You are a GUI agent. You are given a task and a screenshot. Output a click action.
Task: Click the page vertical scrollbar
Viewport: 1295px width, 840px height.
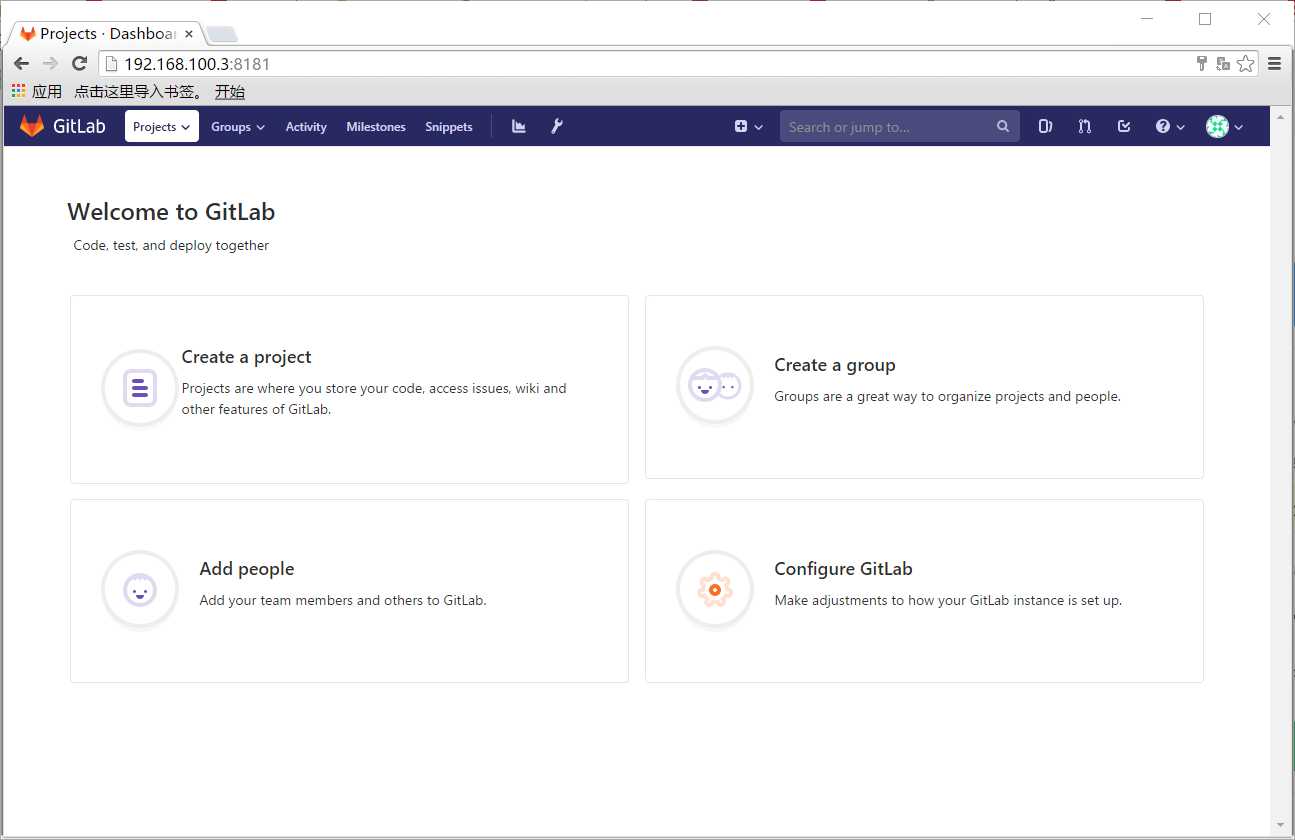[1281, 470]
